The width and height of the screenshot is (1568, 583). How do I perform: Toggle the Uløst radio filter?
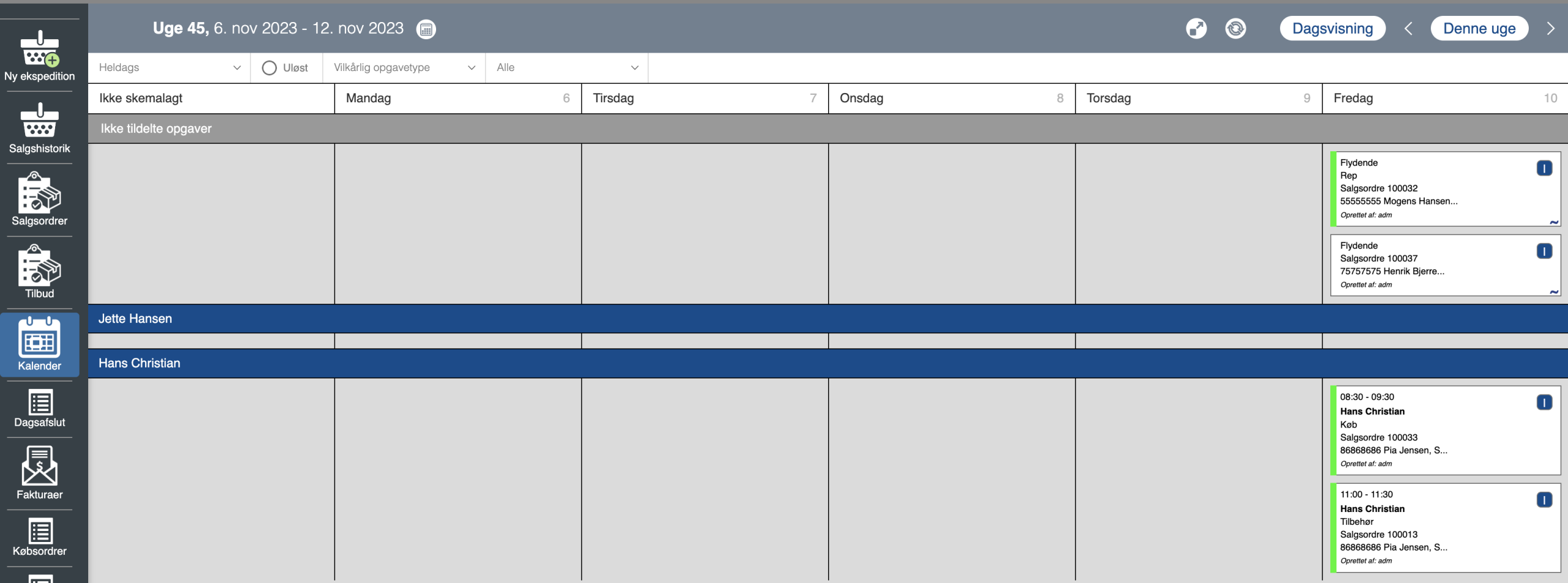269,68
